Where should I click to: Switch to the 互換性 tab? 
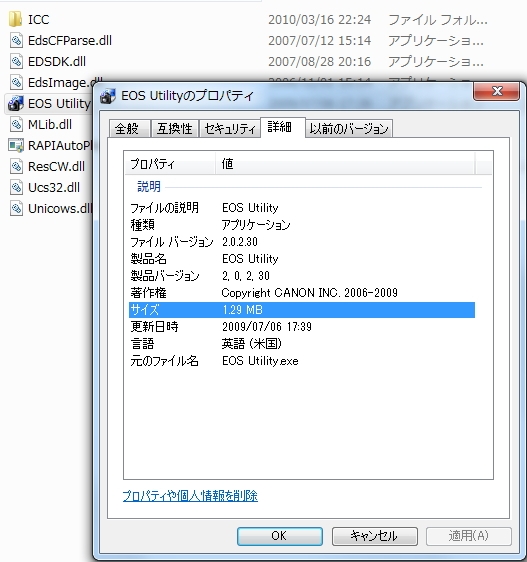coord(175,128)
